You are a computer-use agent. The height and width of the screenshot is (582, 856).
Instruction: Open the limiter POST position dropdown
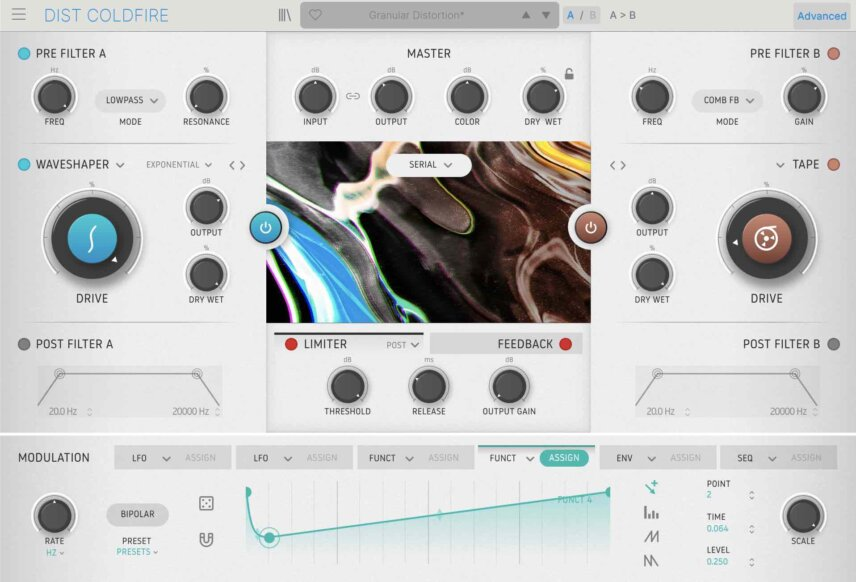[402, 345]
